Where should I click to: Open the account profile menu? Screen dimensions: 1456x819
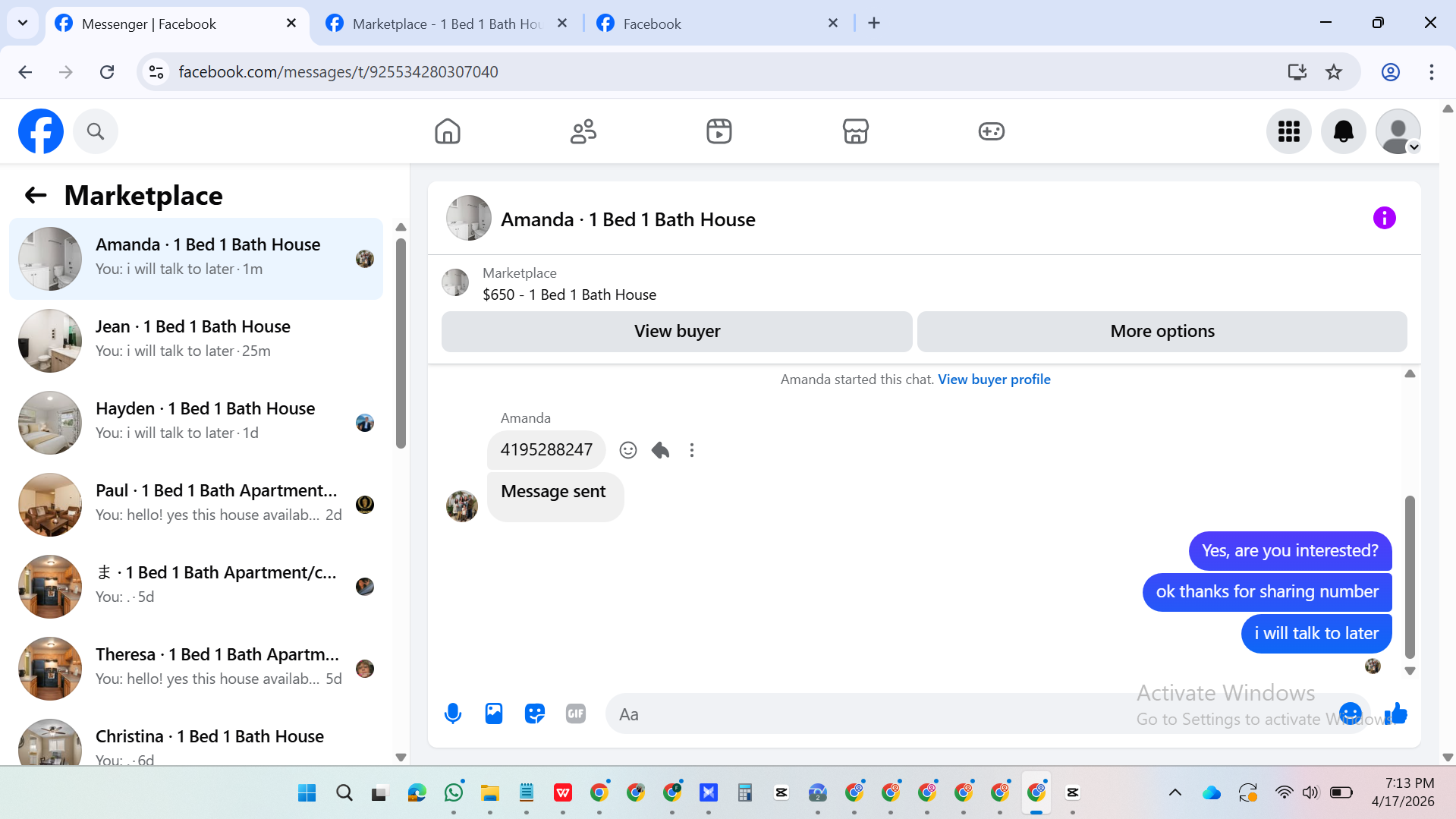pyautogui.click(x=1398, y=131)
